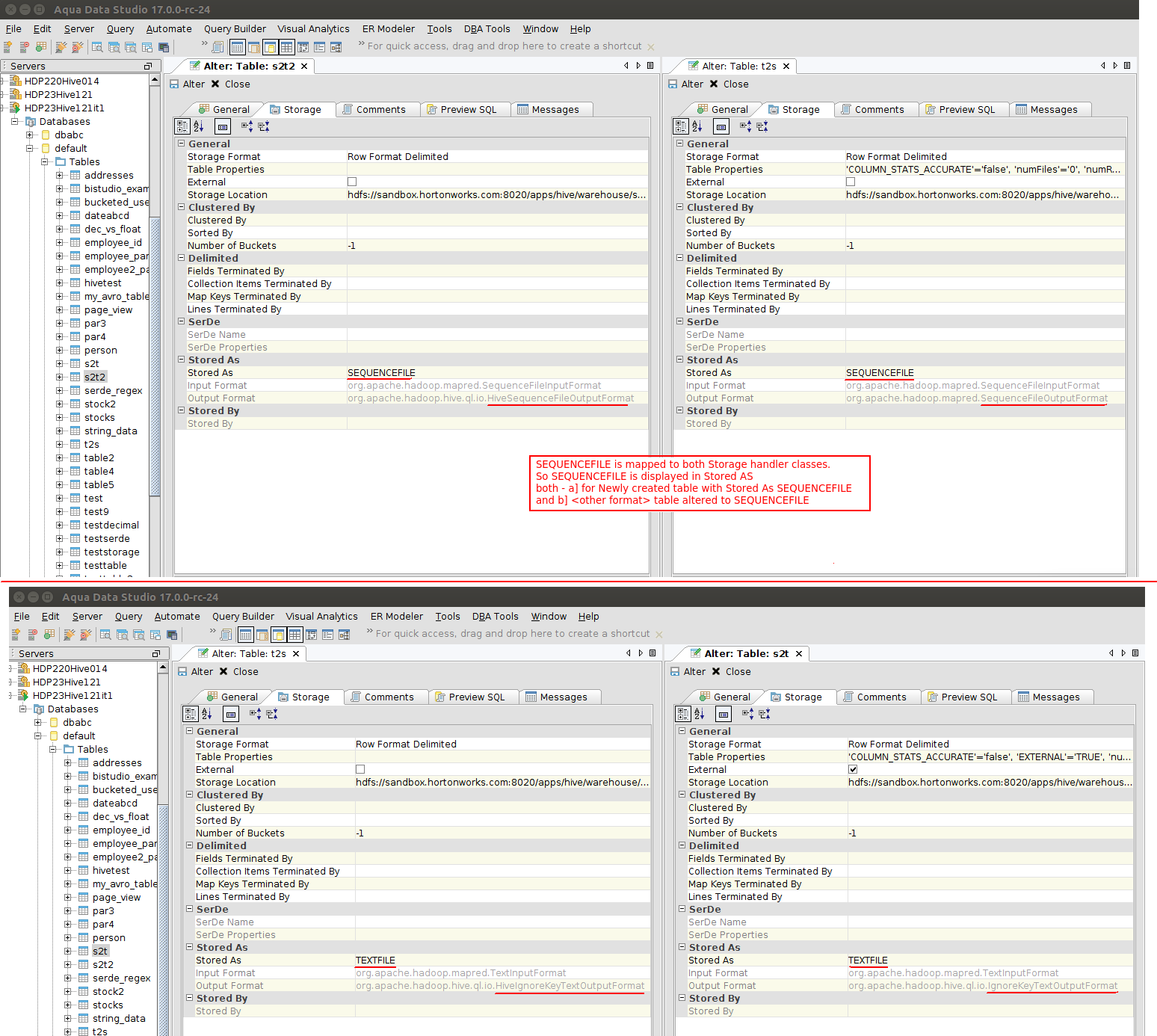Open the Visual Analytics menu in lower window
Image resolution: width=1157 pixels, height=1036 pixels.
click(321, 617)
